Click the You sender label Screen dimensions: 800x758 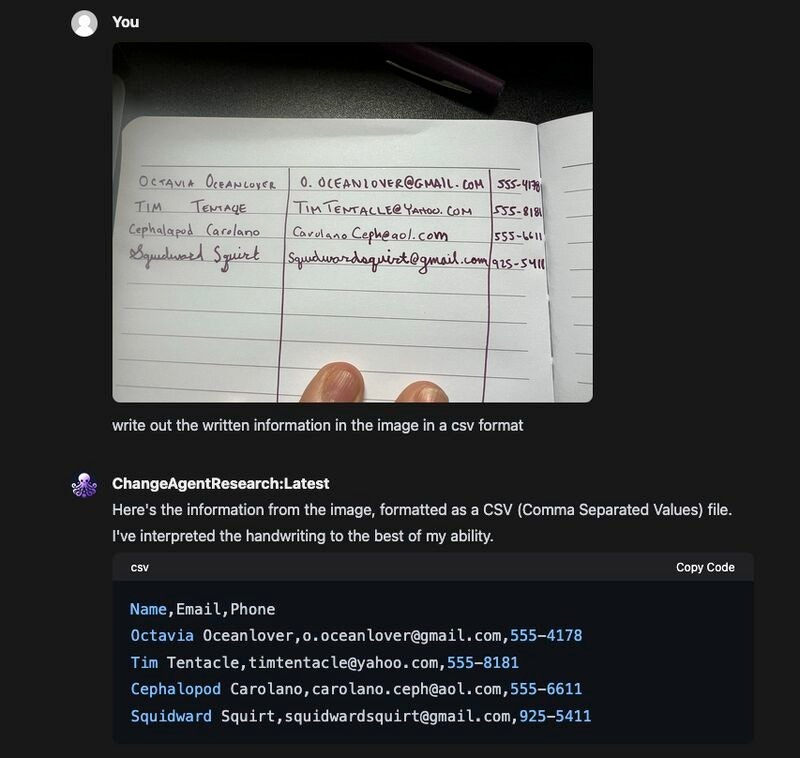click(126, 22)
